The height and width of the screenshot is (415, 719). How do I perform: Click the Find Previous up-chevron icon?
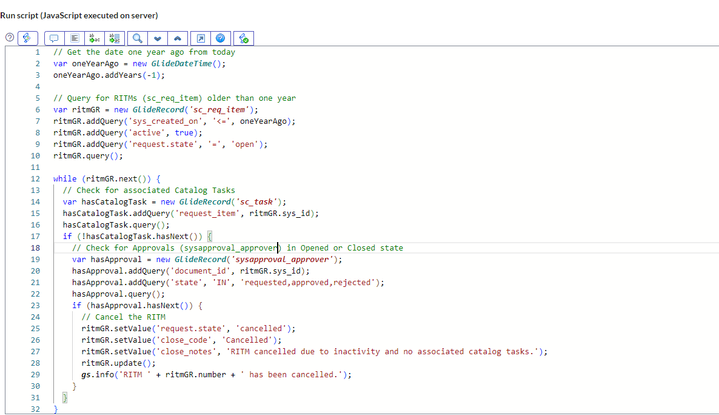(177, 38)
